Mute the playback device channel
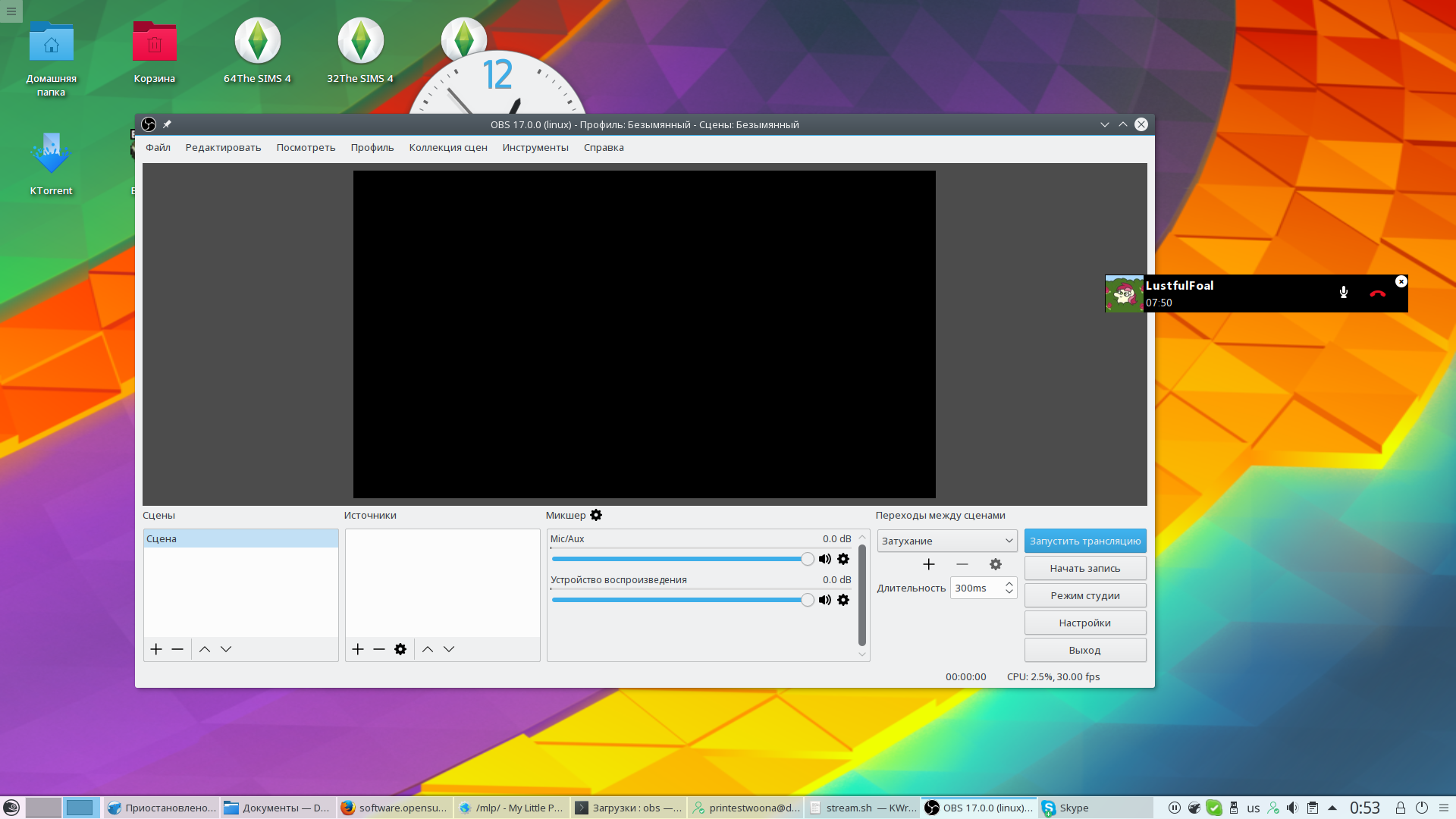1456x819 pixels. 824,600
